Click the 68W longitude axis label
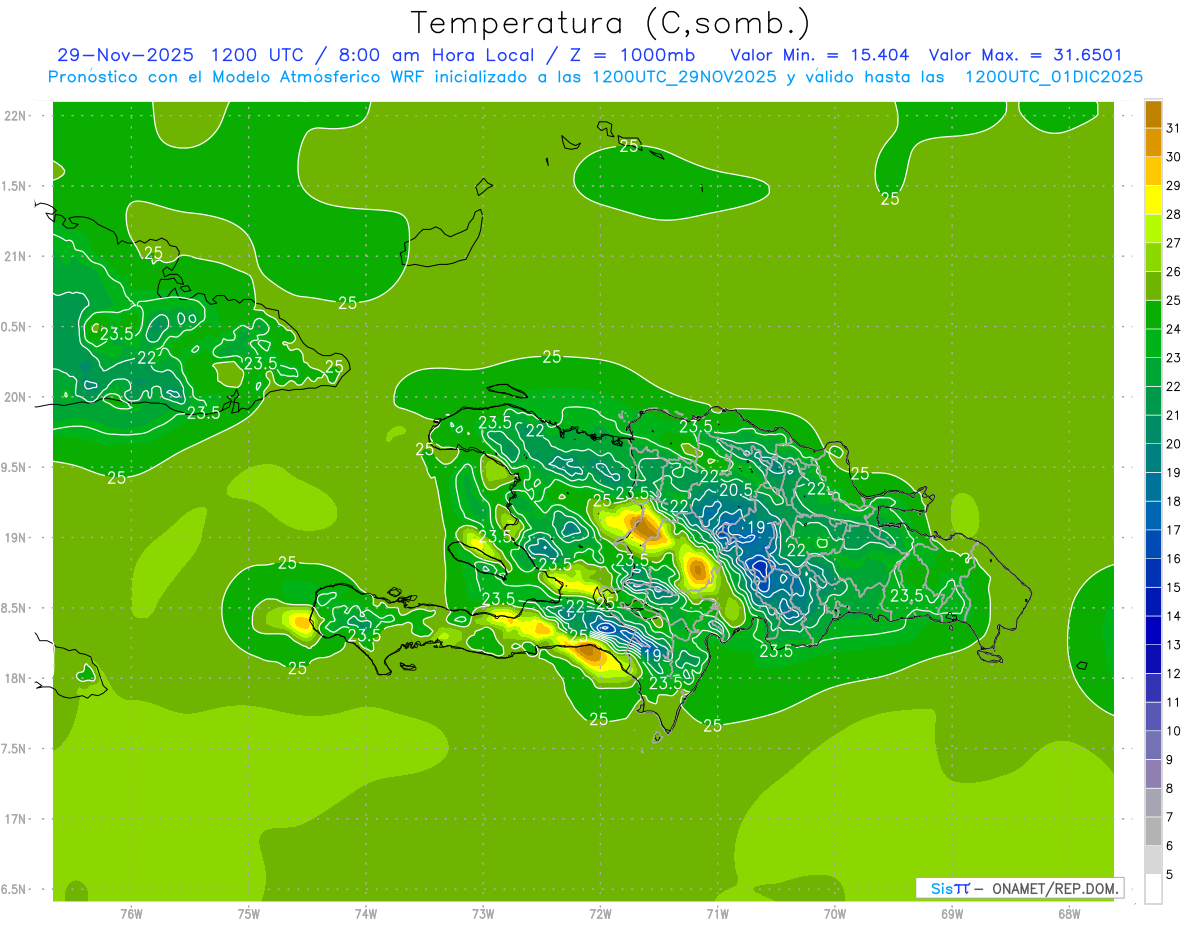This screenshot has height=927, width=1200. (1069, 914)
